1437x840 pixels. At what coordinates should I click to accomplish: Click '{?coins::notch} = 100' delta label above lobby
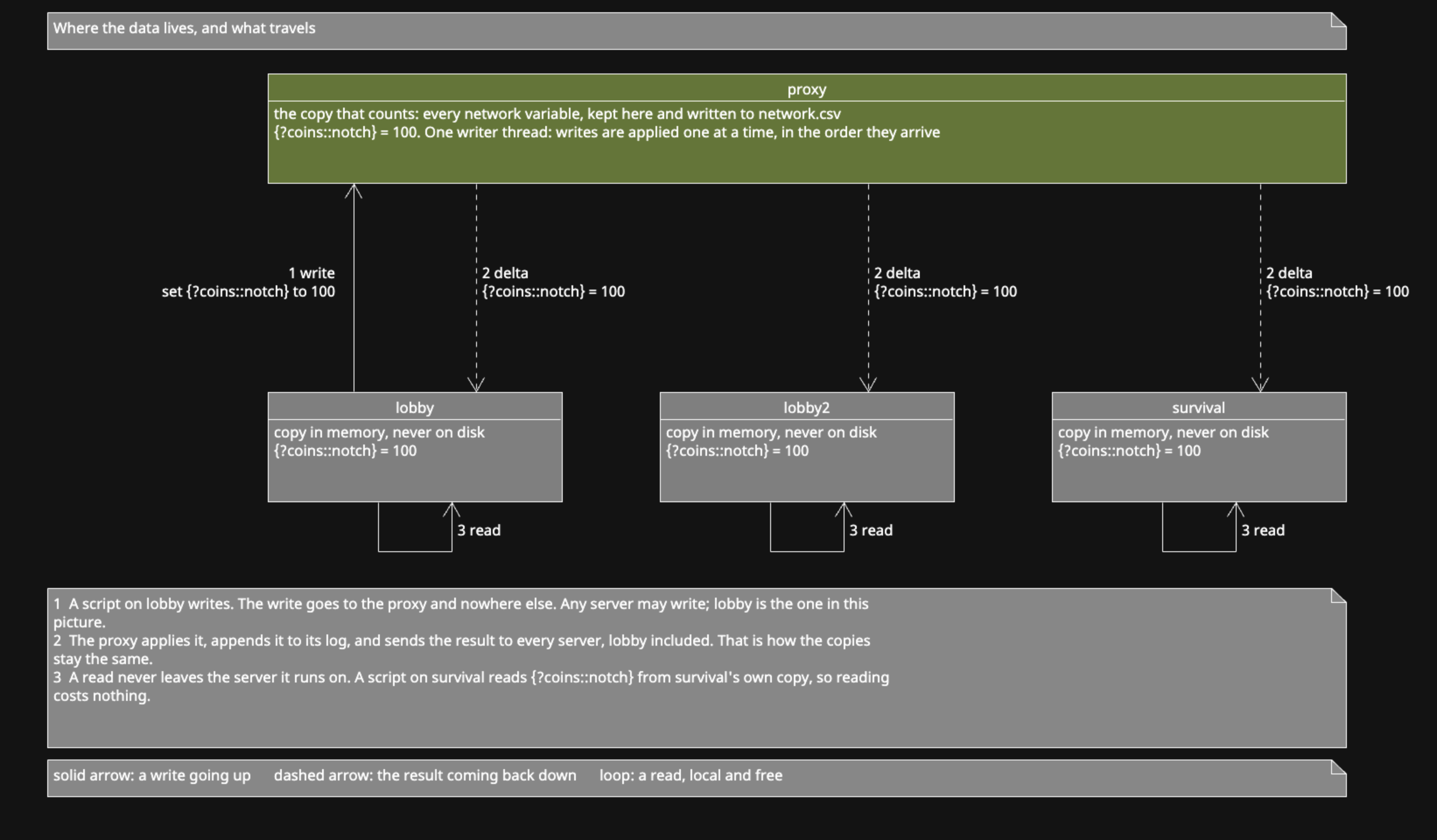pos(553,291)
